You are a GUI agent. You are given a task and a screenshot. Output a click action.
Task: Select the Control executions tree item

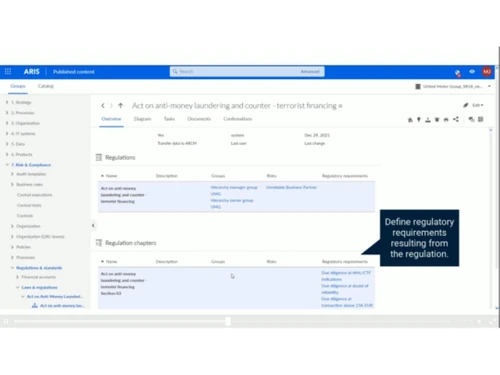(x=34, y=195)
